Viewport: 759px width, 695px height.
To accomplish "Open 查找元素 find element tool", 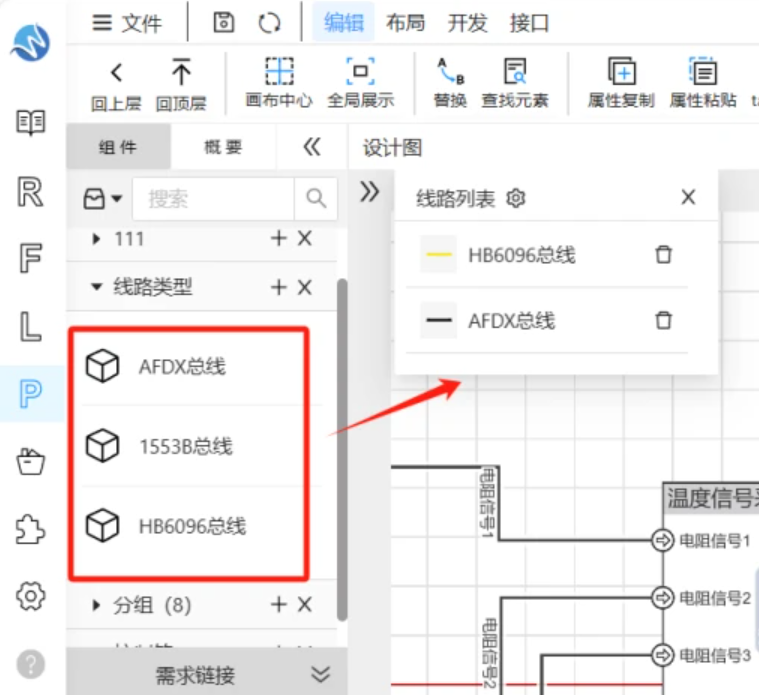I will (x=515, y=83).
